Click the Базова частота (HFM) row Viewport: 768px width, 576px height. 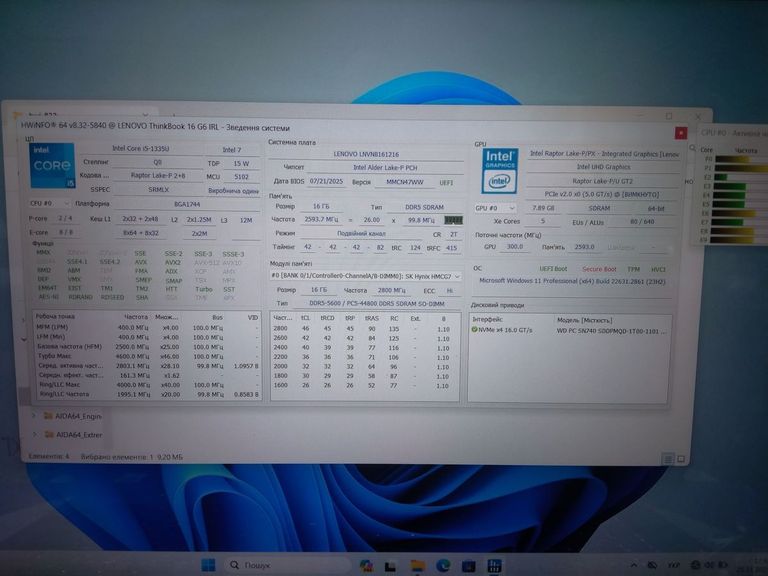point(147,347)
